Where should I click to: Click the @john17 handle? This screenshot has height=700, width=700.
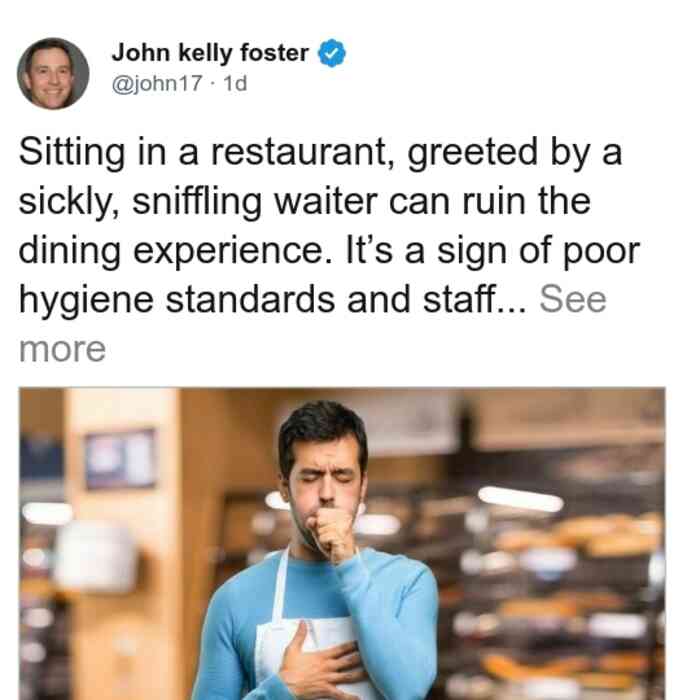click(157, 83)
